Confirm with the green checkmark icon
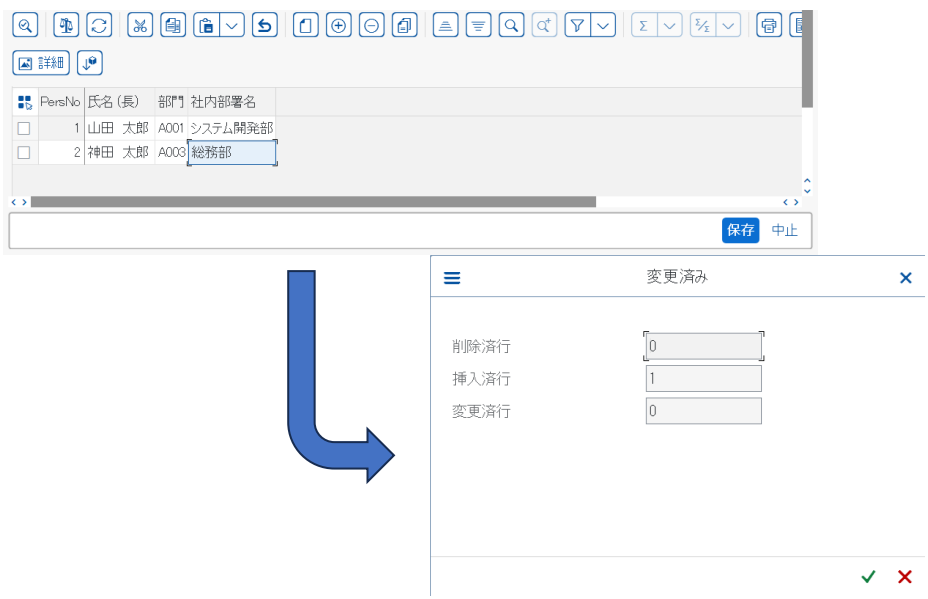928x599 pixels. pos(868,577)
